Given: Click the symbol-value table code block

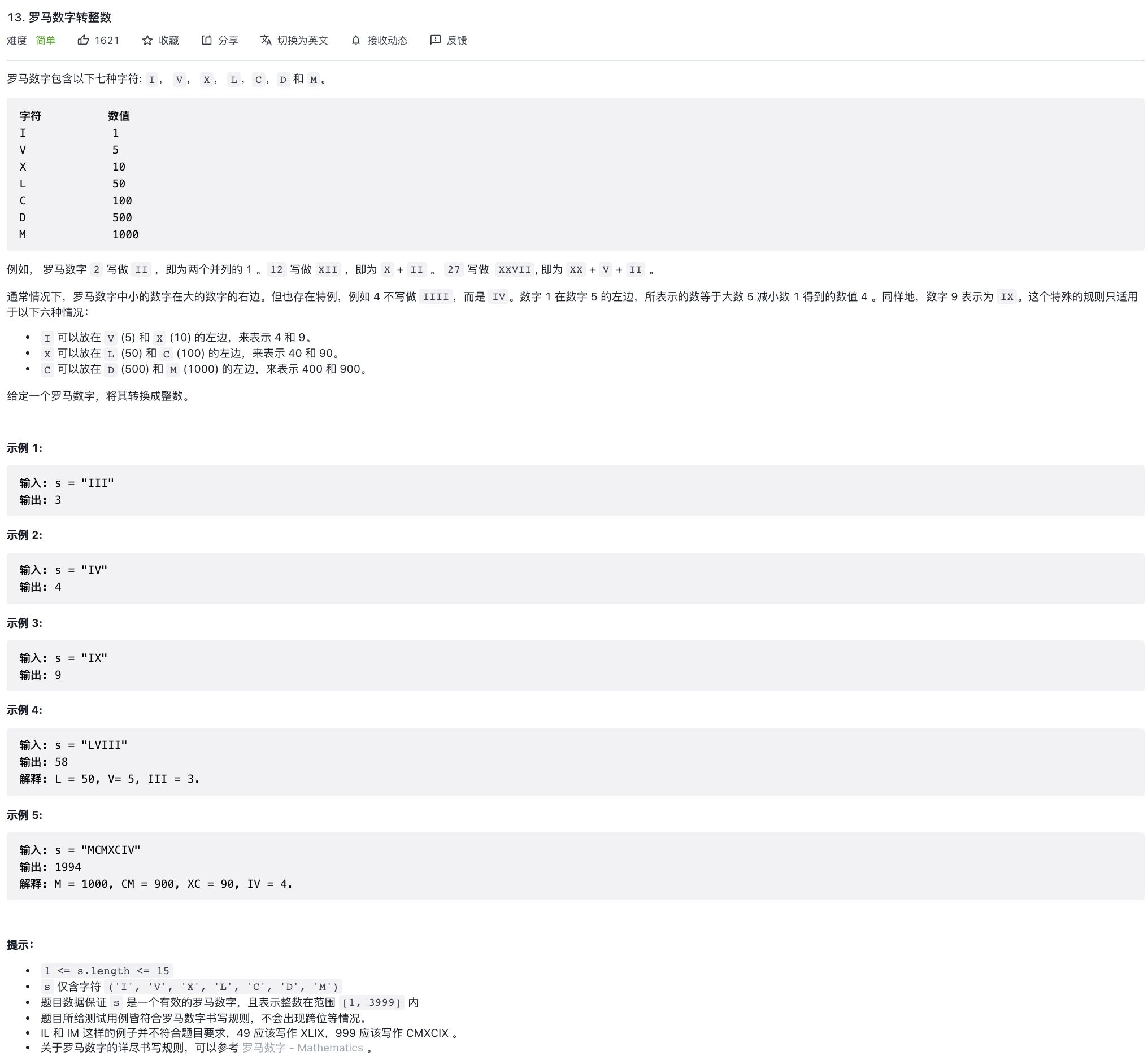Looking at the screenshot, I should [x=575, y=174].
